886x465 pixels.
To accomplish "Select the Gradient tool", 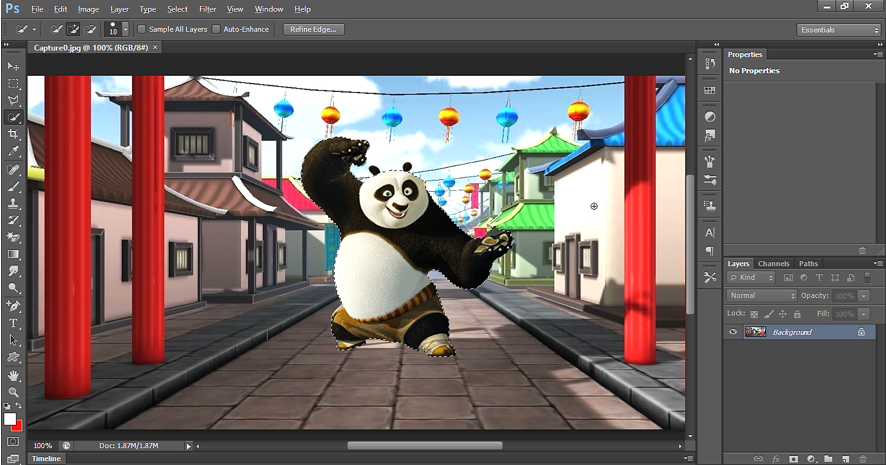I will pyautogui.click(x=13, y=254).
